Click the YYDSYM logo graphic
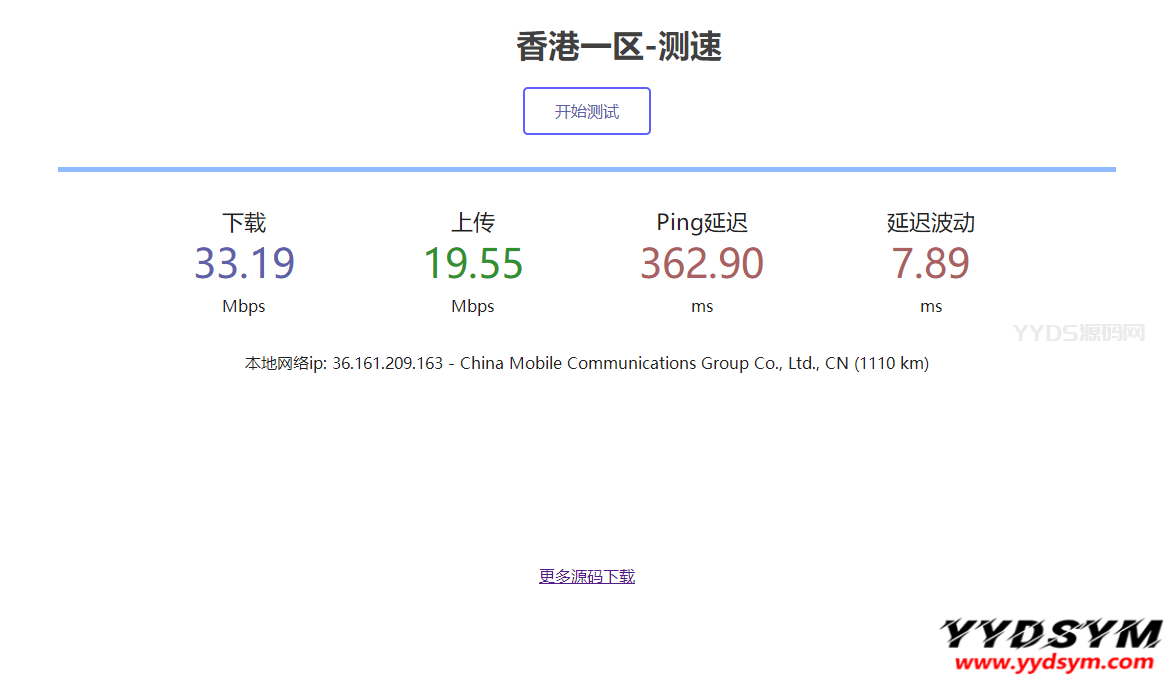The width and height of the screenshot is (1175, 682). [1051, 634]
